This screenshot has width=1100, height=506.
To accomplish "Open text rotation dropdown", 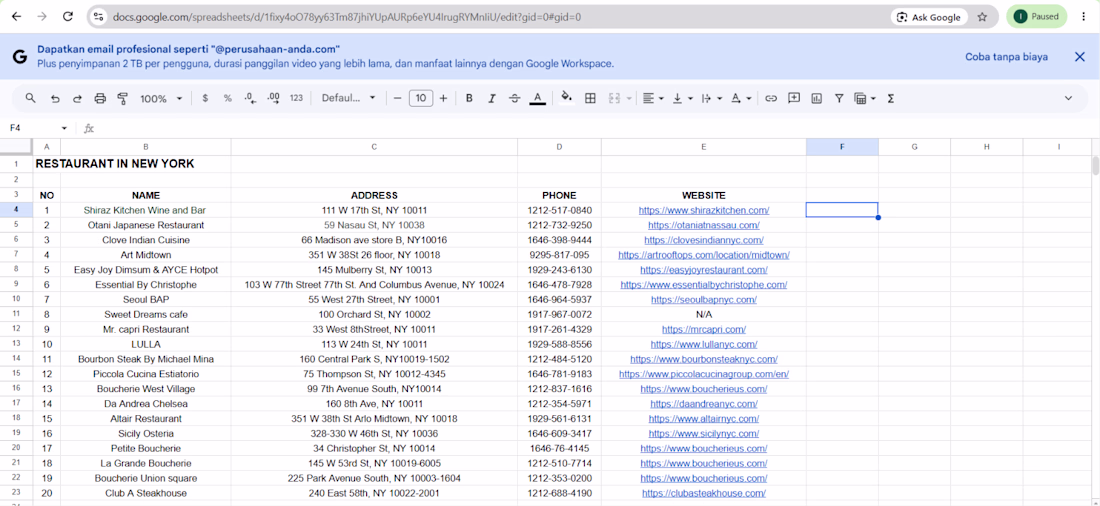I will click(x=741, y=98).
